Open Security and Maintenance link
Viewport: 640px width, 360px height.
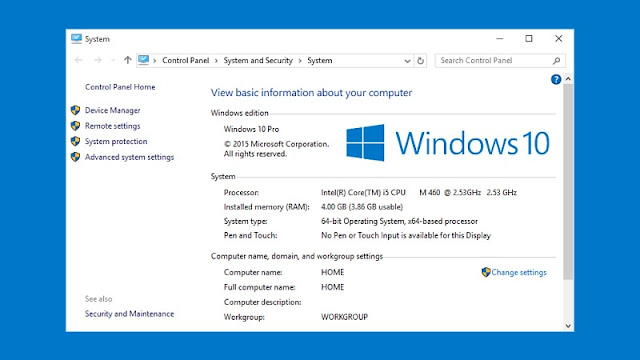click(x=129, y=313)
